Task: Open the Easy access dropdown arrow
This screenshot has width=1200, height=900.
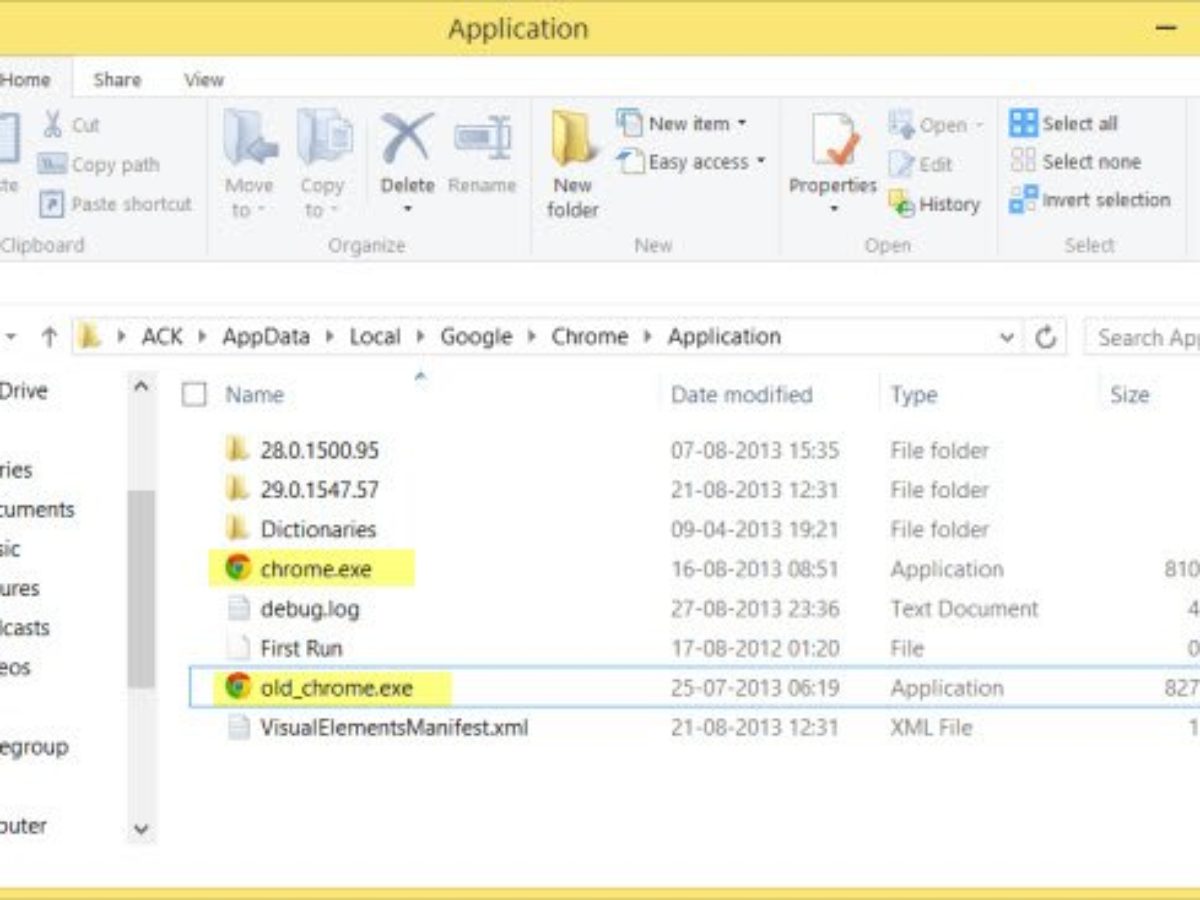Action: (760, 162)
